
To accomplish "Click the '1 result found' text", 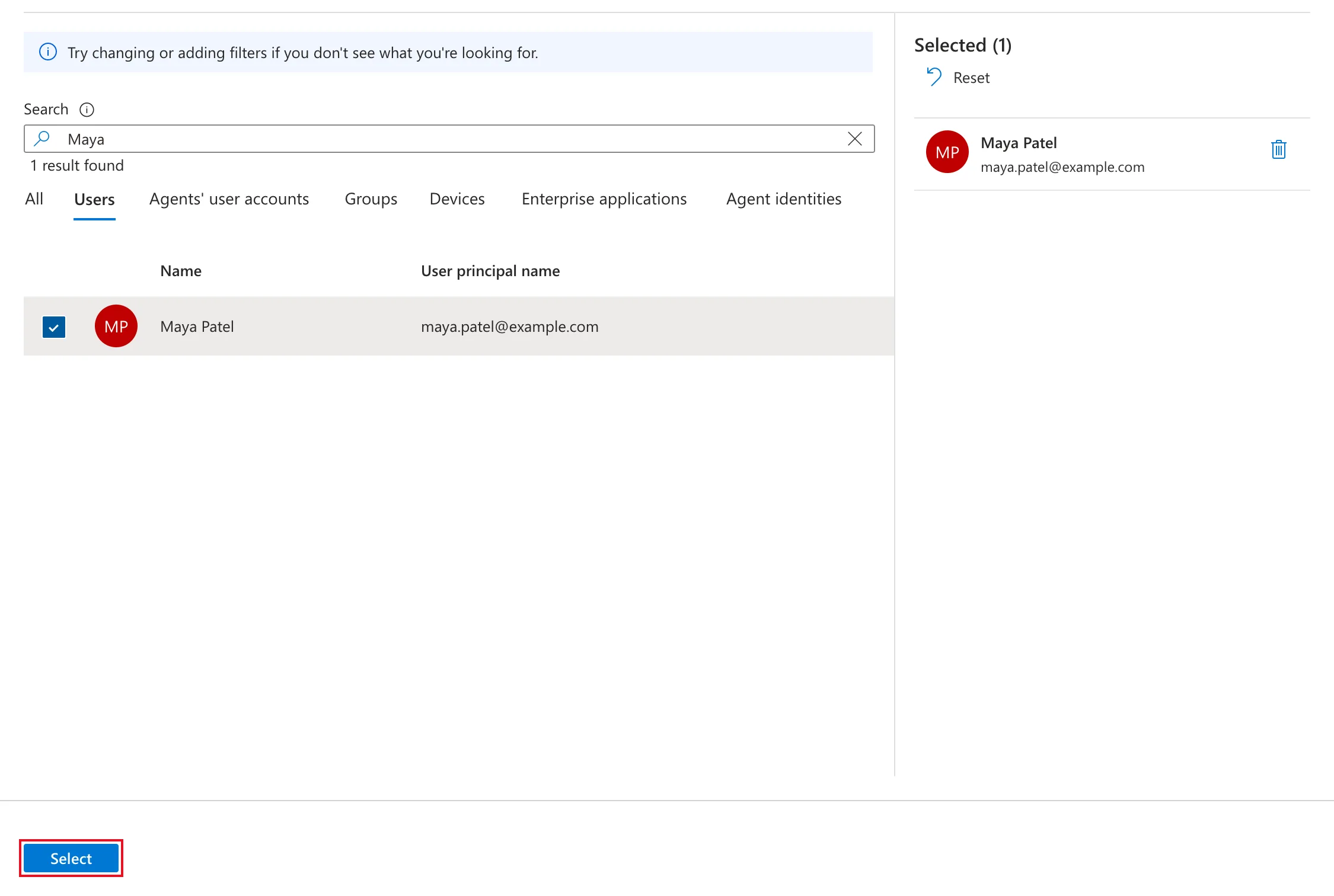I will tap(77, 165).
